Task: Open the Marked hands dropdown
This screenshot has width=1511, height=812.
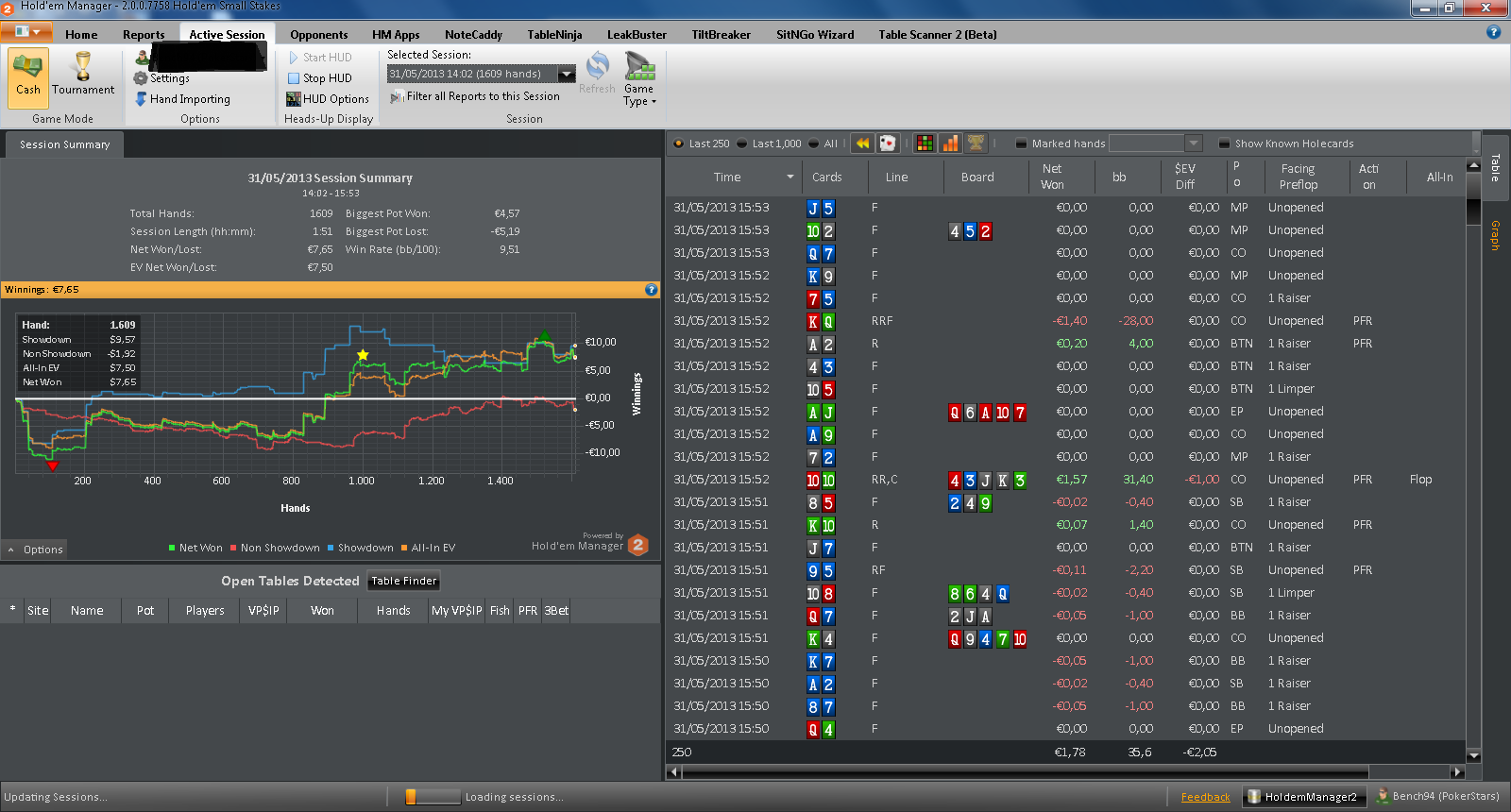Action: click(x=1194, y=144)
